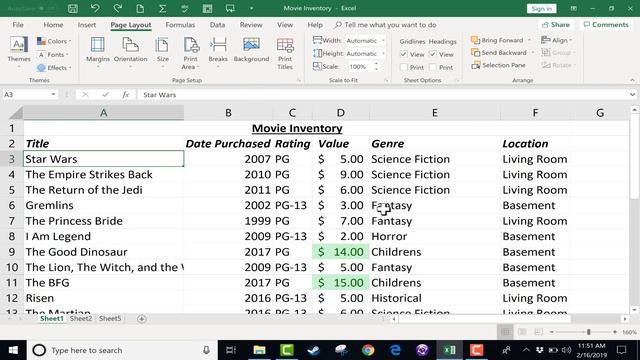Screen dimensions: 640x360
Task: Set a sheet Background image
Action: point(251,50)
